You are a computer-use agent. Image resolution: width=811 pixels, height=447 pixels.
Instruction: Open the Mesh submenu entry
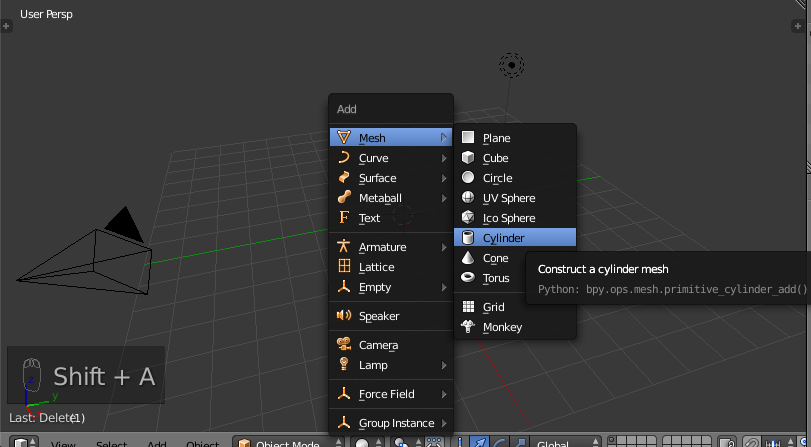click(391, 138)
